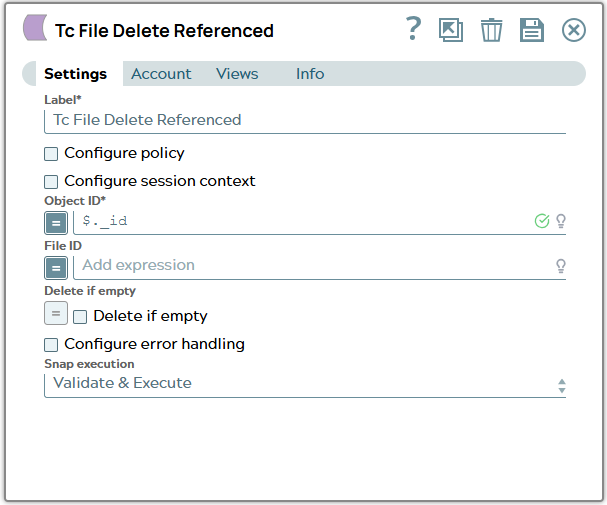Enable the Configure error handling checkbox
607x505 pixels.
click(x=51, y=345)
